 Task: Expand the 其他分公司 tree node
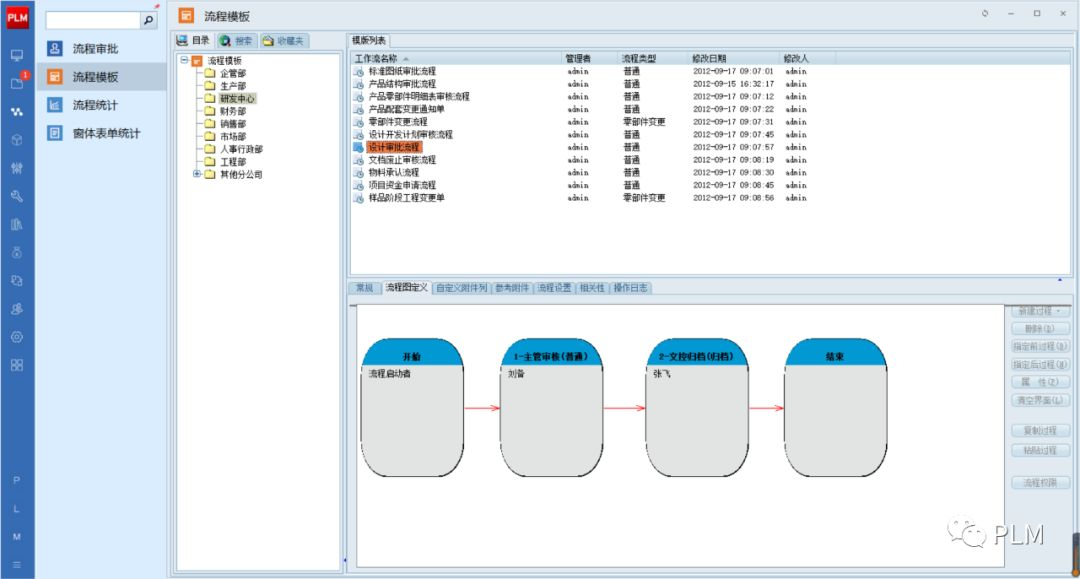(x=197, y=174)
